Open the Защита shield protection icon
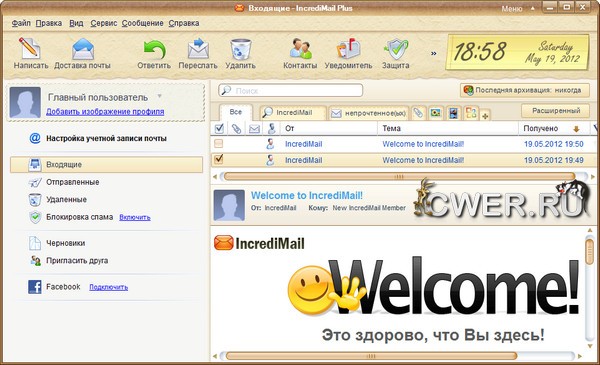600x365 pixels. coord(396,49)
